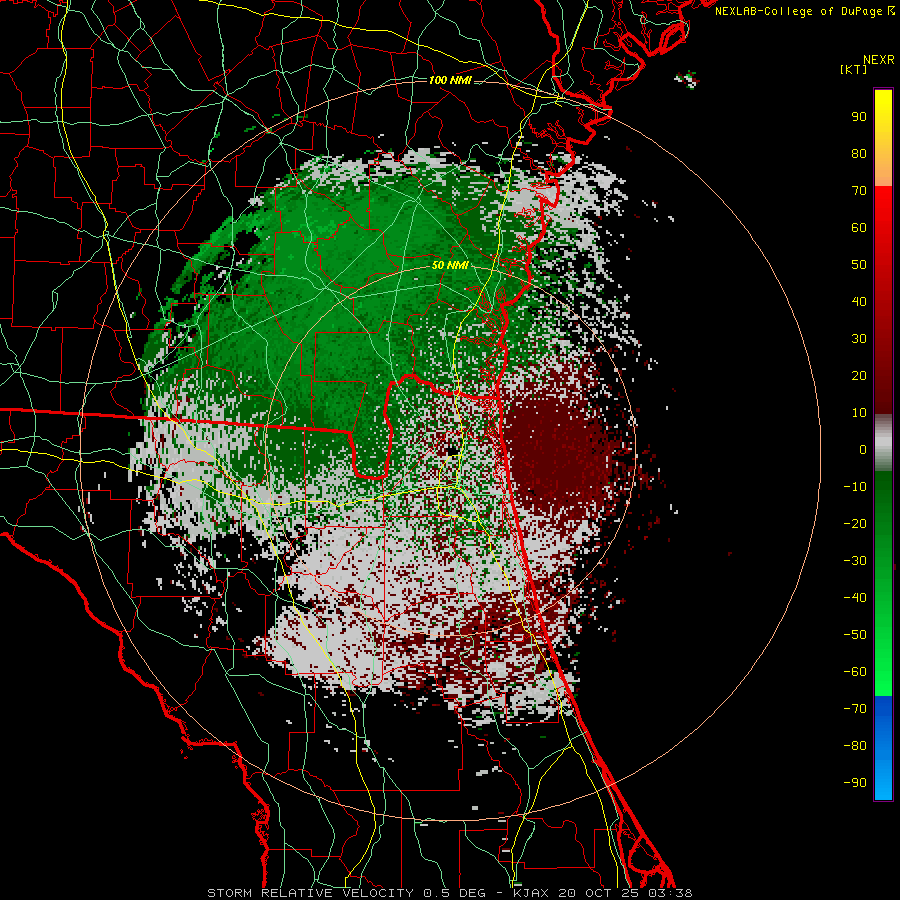The image size is (900, 900).
Task: Click the -50 value on the velocity scale
Action: point(855,635)
